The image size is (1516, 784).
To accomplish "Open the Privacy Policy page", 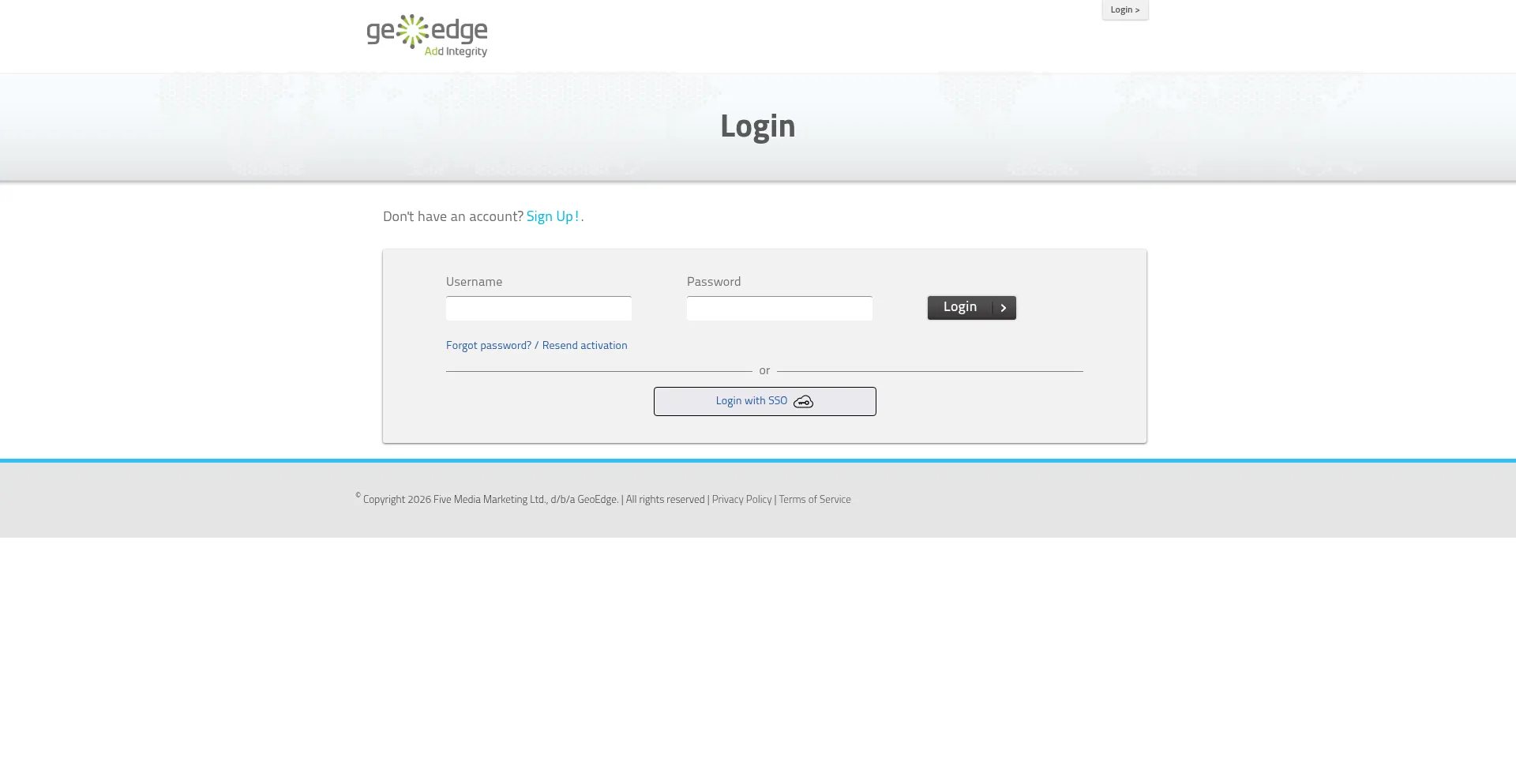I will 741,499.
